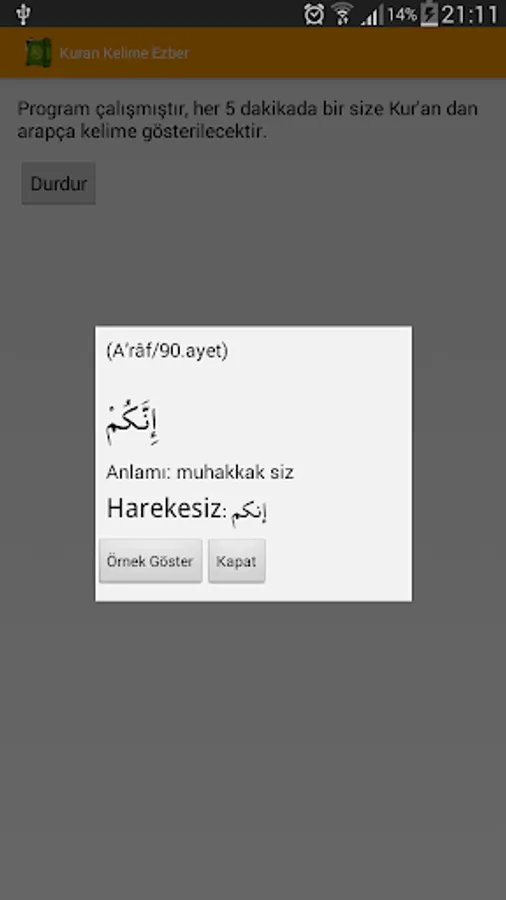Tap the program running description text
The width and height of the screenshot is (506, 900).
point(248,120)
